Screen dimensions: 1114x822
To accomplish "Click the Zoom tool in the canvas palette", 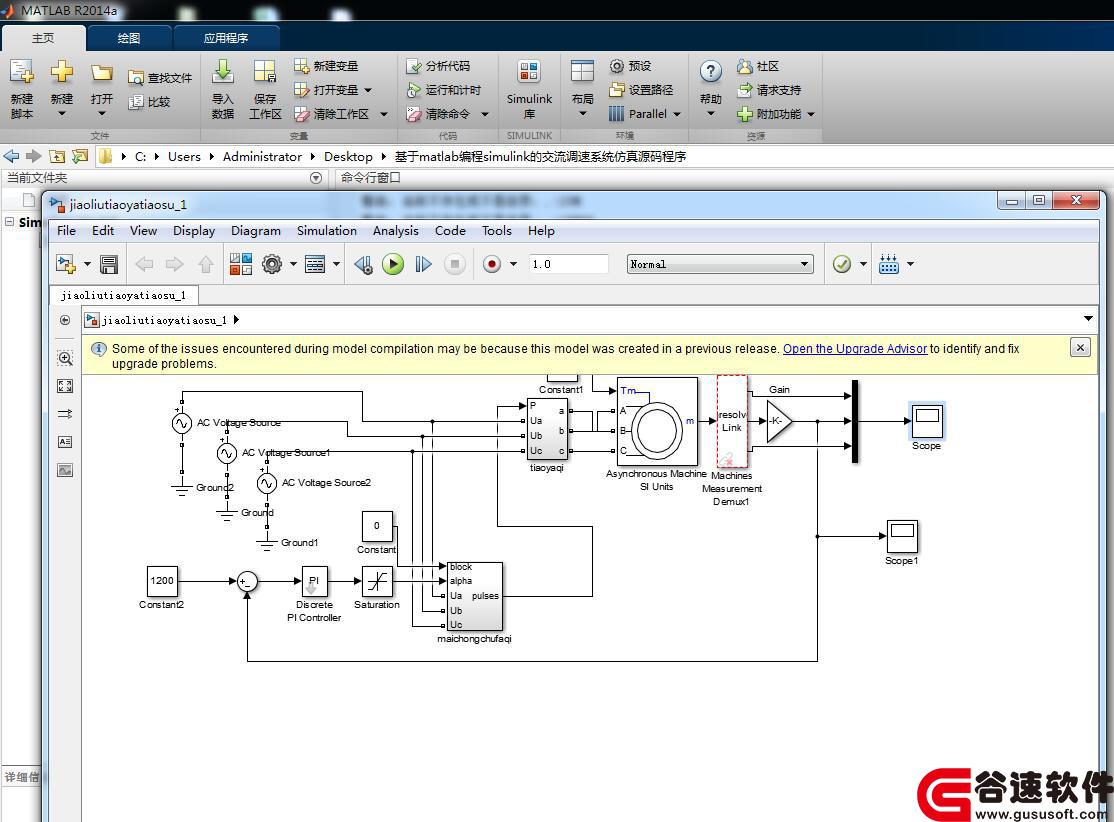I will pos(65,358).
